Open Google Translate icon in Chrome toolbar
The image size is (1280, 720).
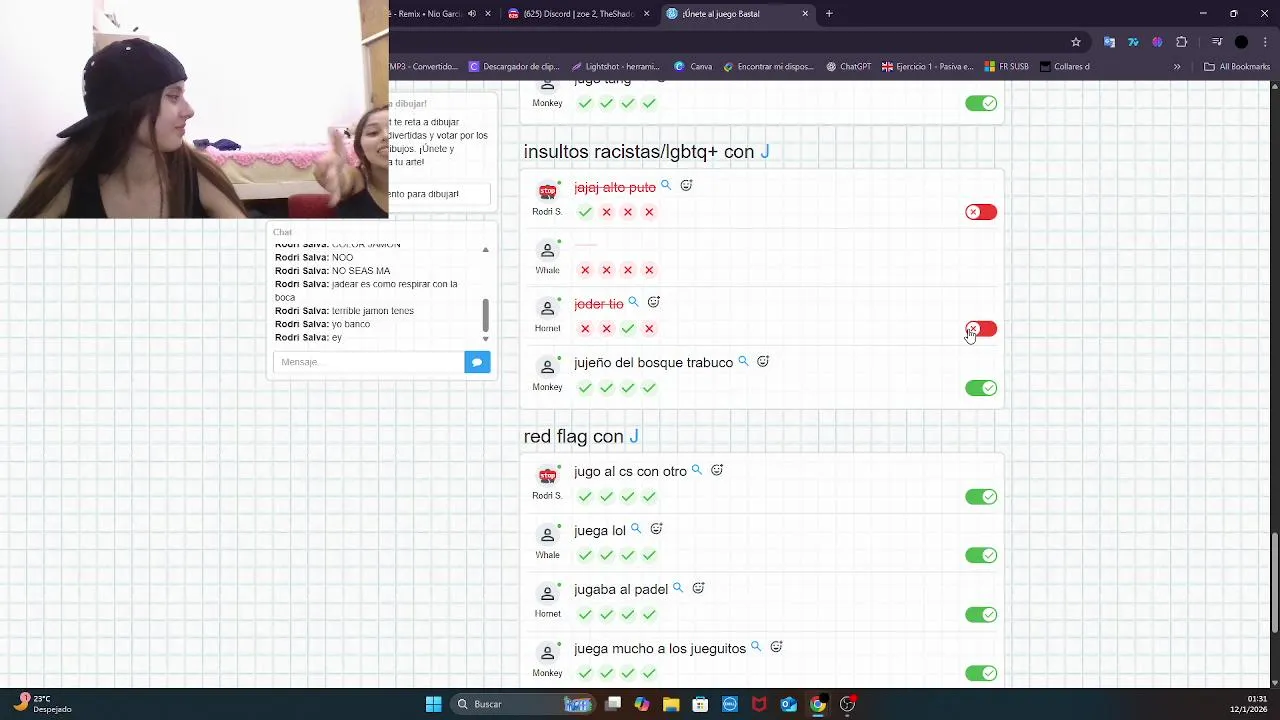pos(1109,42)
